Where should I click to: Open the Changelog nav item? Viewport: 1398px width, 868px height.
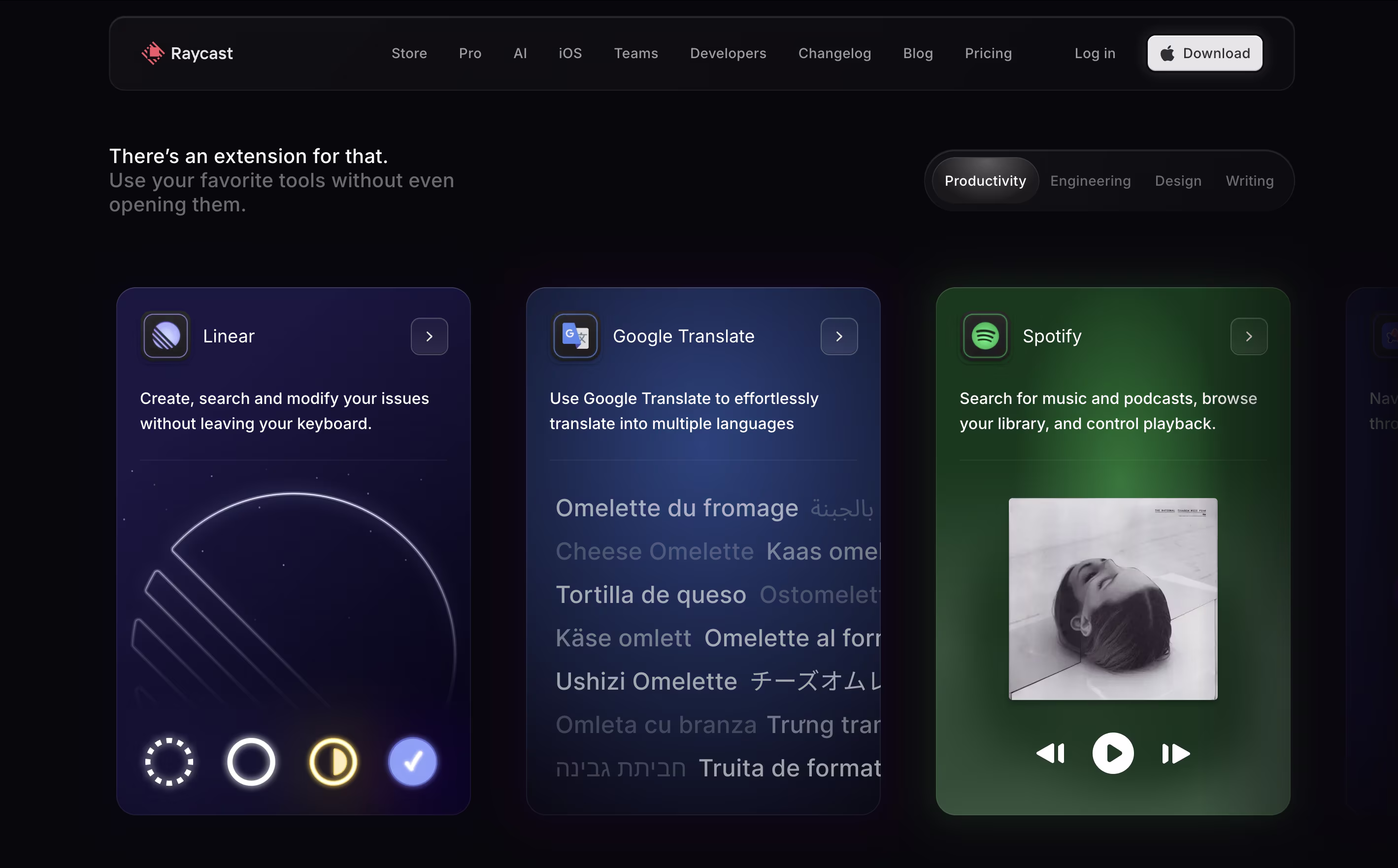(x=835, y=53)
